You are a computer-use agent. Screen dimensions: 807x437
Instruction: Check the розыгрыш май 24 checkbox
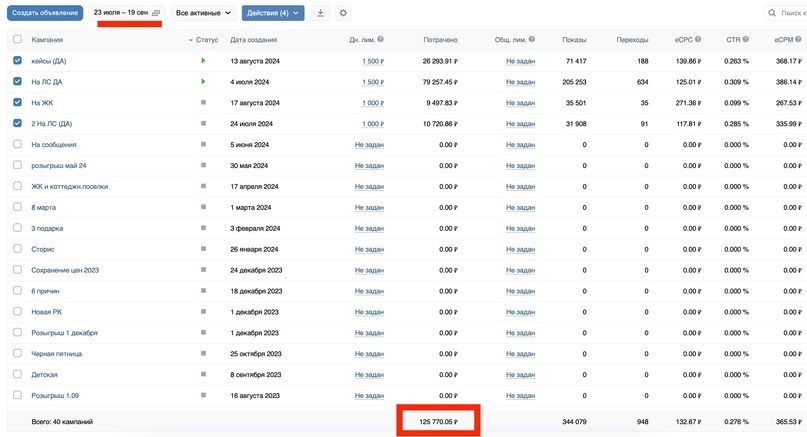(17, 165)
